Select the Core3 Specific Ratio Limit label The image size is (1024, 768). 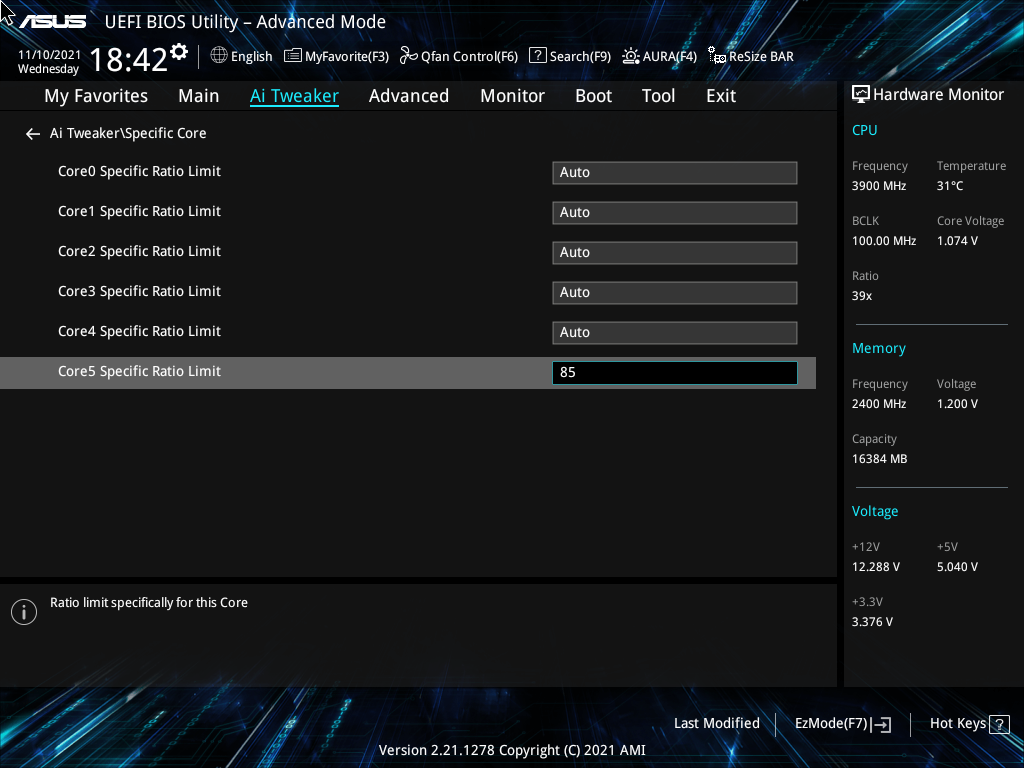click(x=139, y=291)
